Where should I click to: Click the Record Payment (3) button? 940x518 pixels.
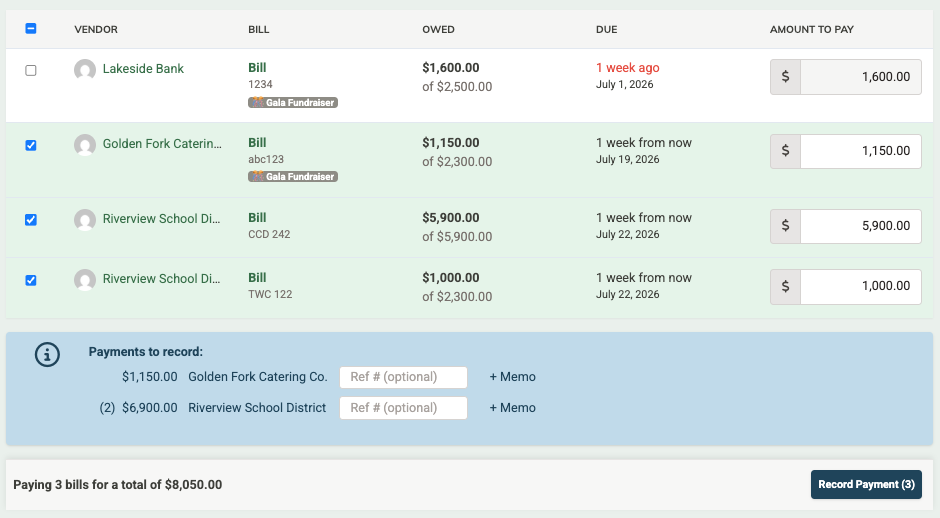(x=866, y=484)
